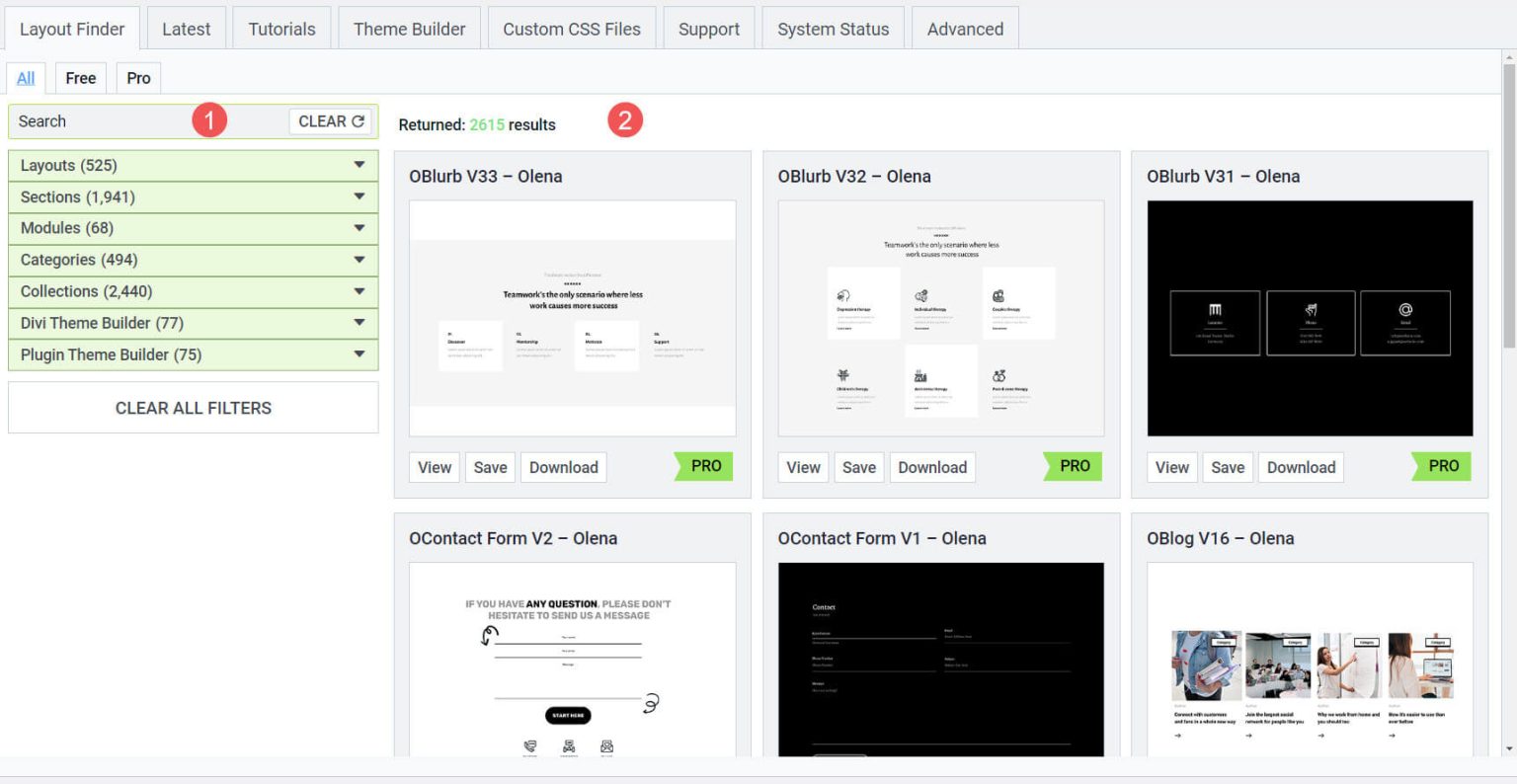The image size is (1517, 784).
Task: Open the Theme Builder tab
Action: (x=409, y=29)
